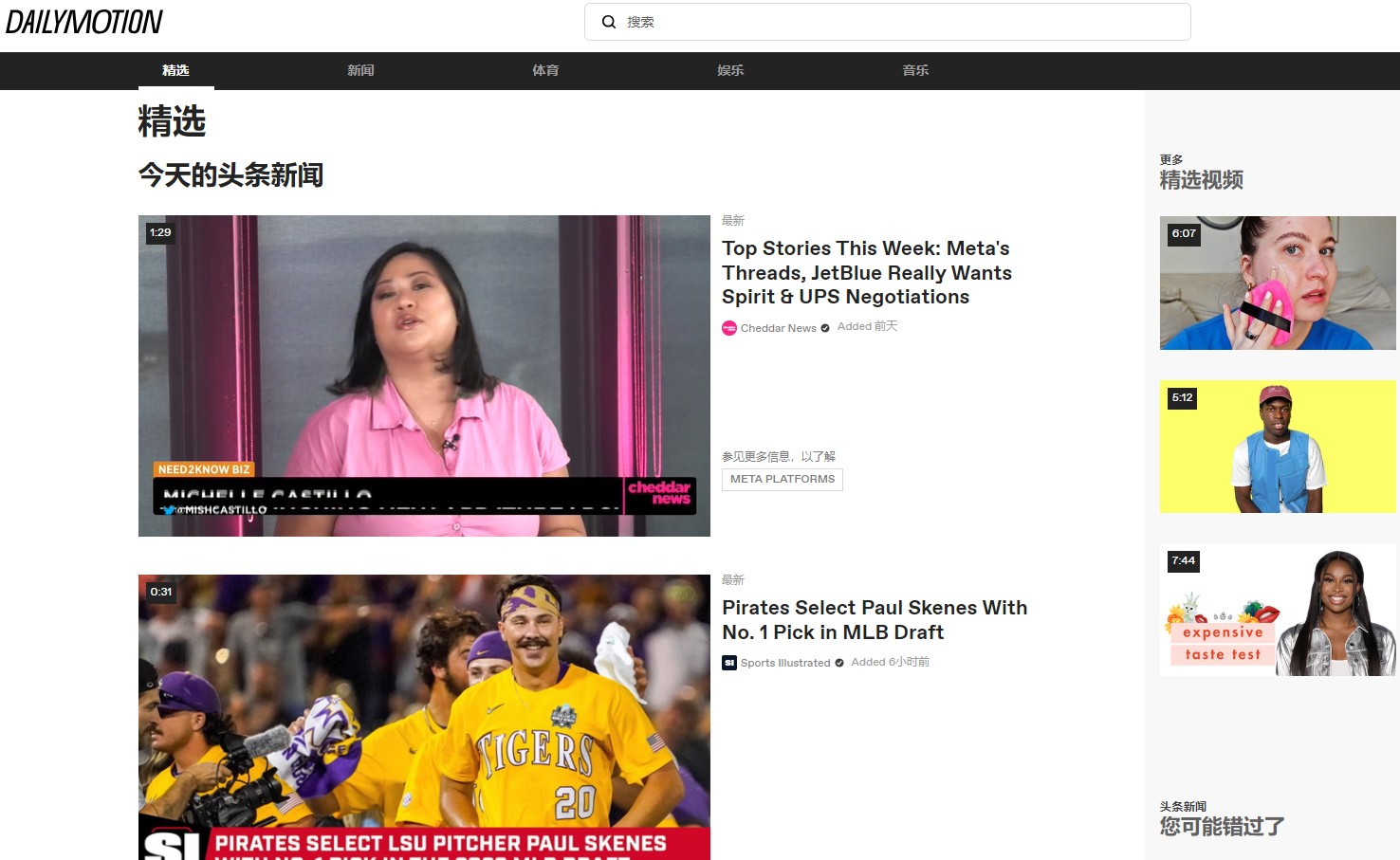Click the Dailymotion logo
Image resolution: width=1400 pixels, height=860 pixels.
click(x=84, y=22)
